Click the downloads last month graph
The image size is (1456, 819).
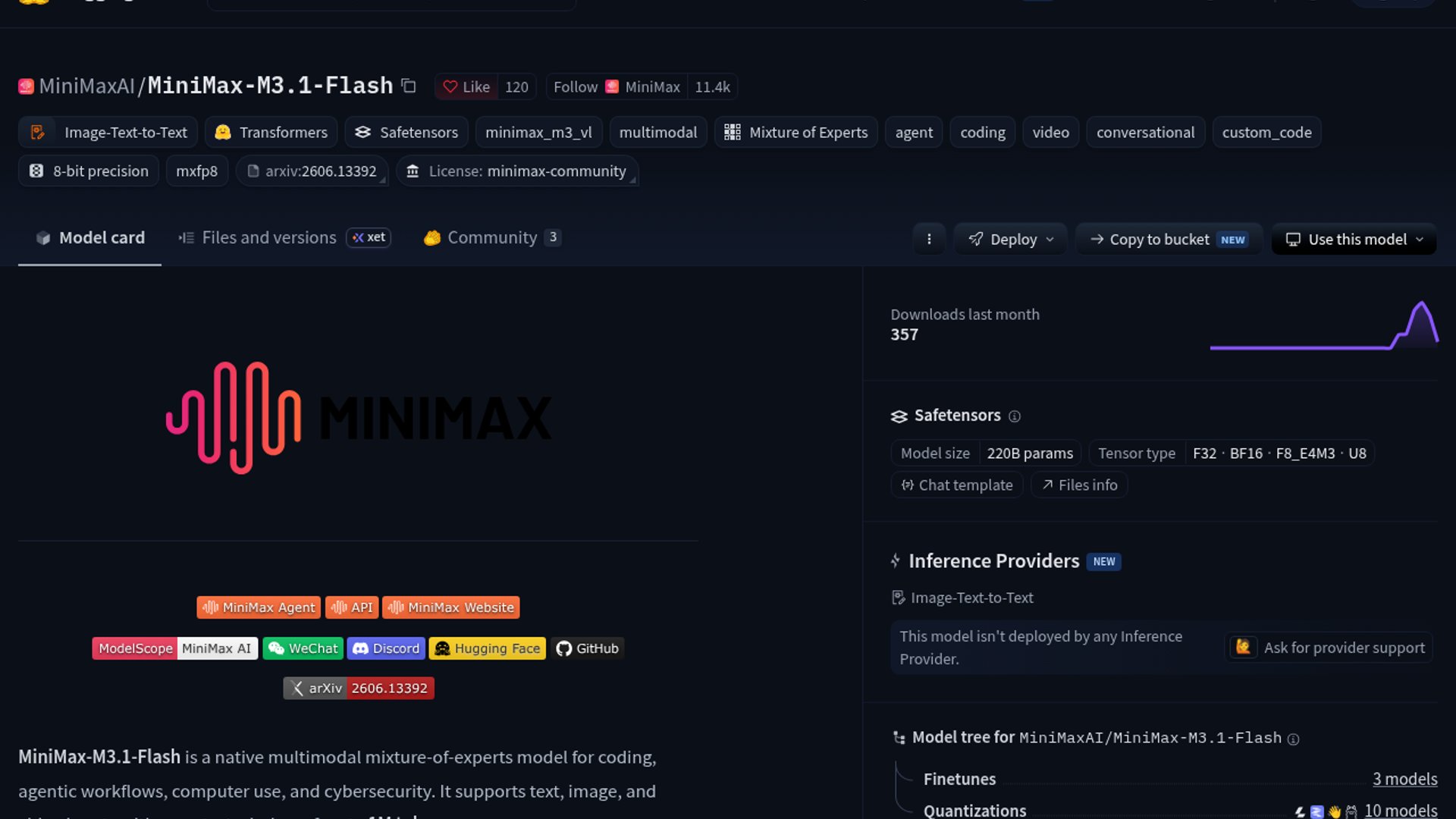1324,325
